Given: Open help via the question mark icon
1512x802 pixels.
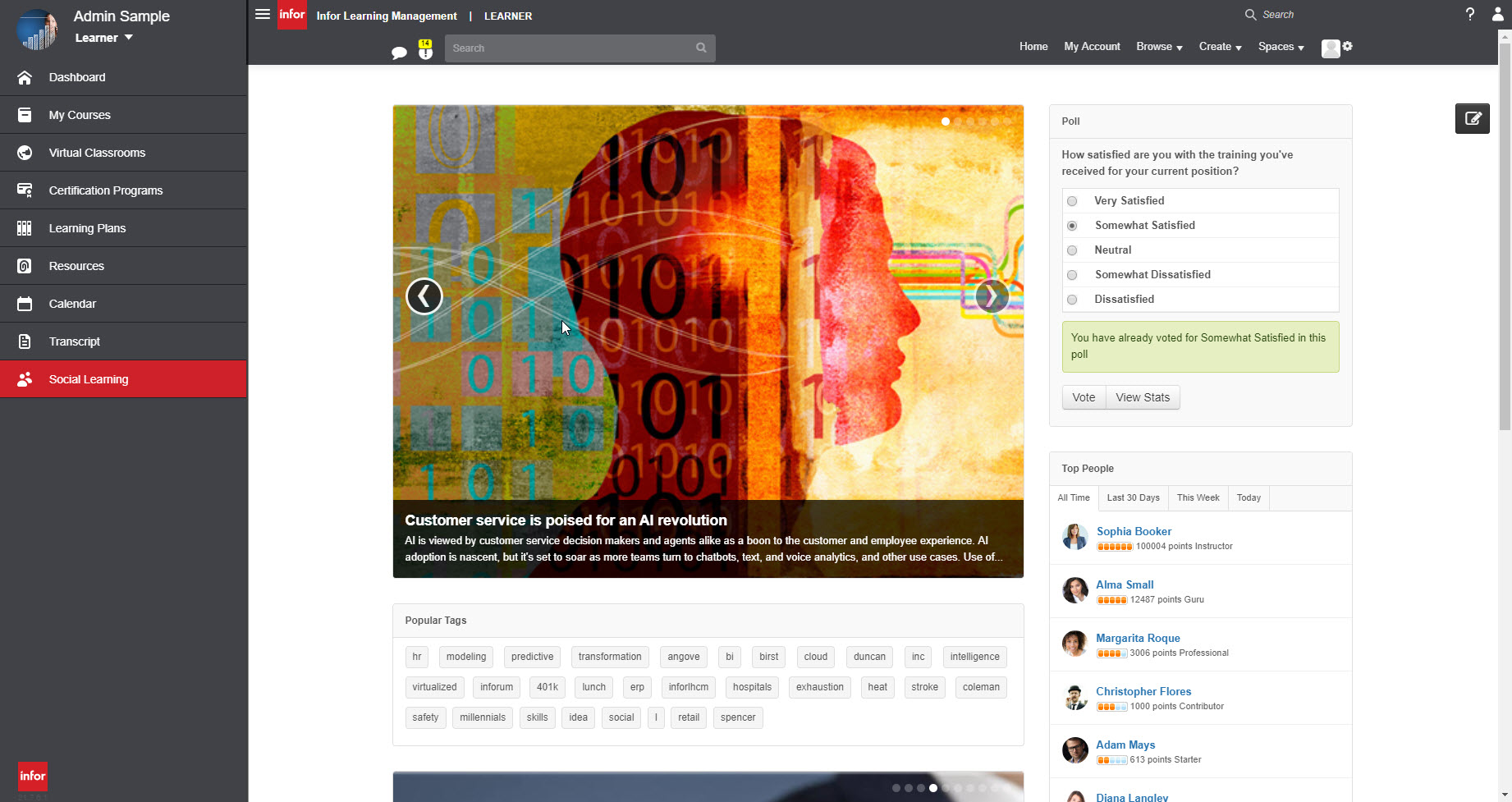Looking at the screenshot, I should coord(1470,14).
